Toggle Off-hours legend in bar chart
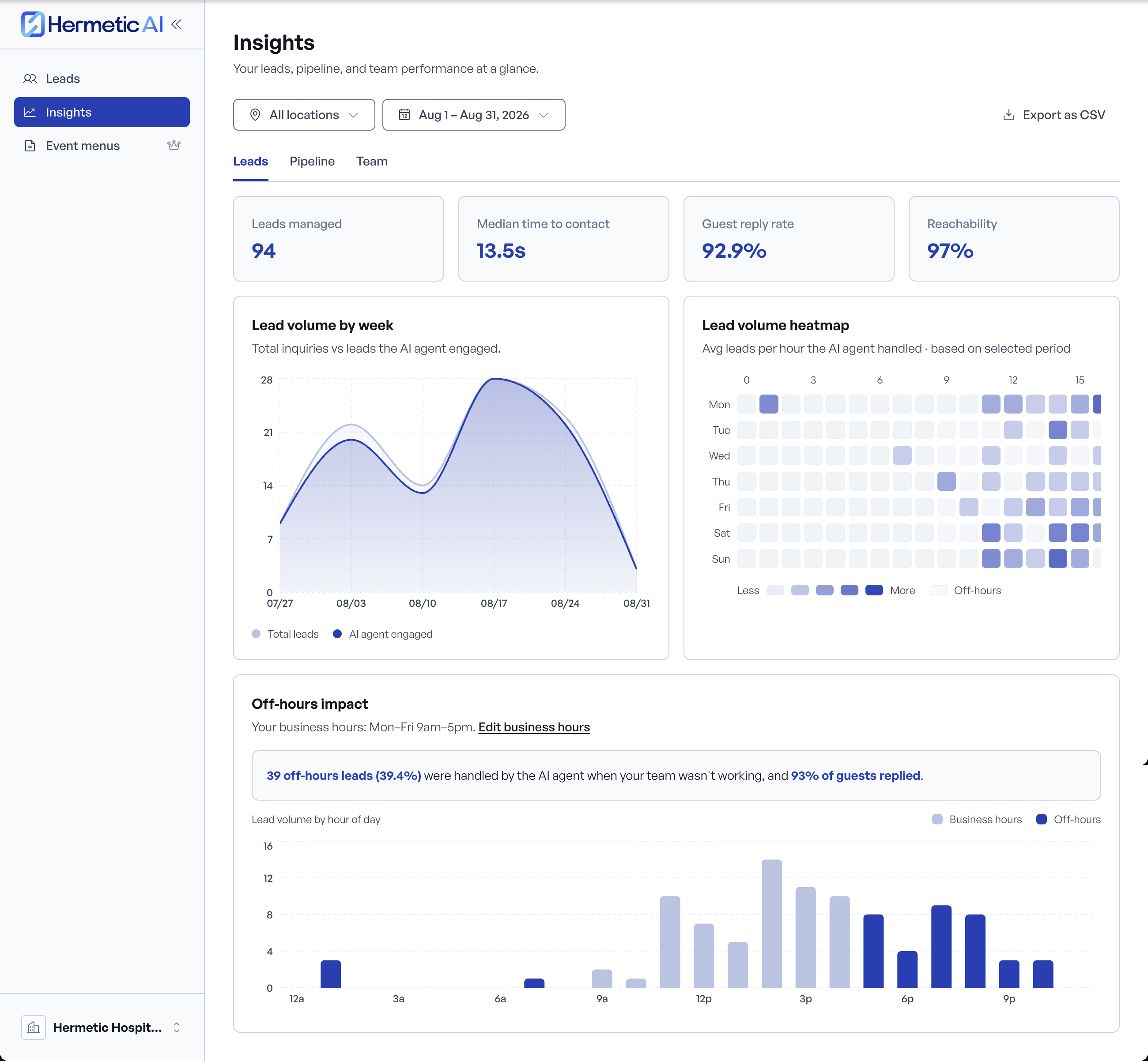 [x=1068, y=819]
